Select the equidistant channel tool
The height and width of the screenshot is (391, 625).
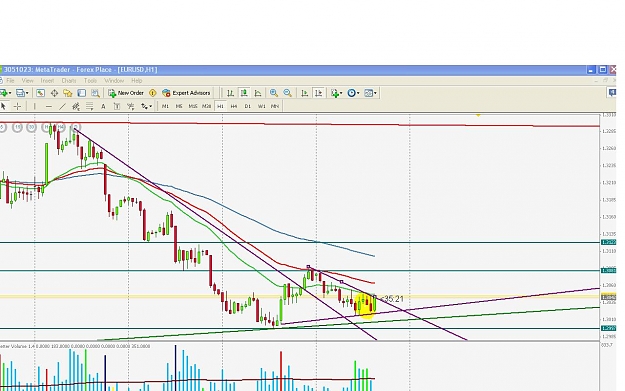(x=76, y=106)
